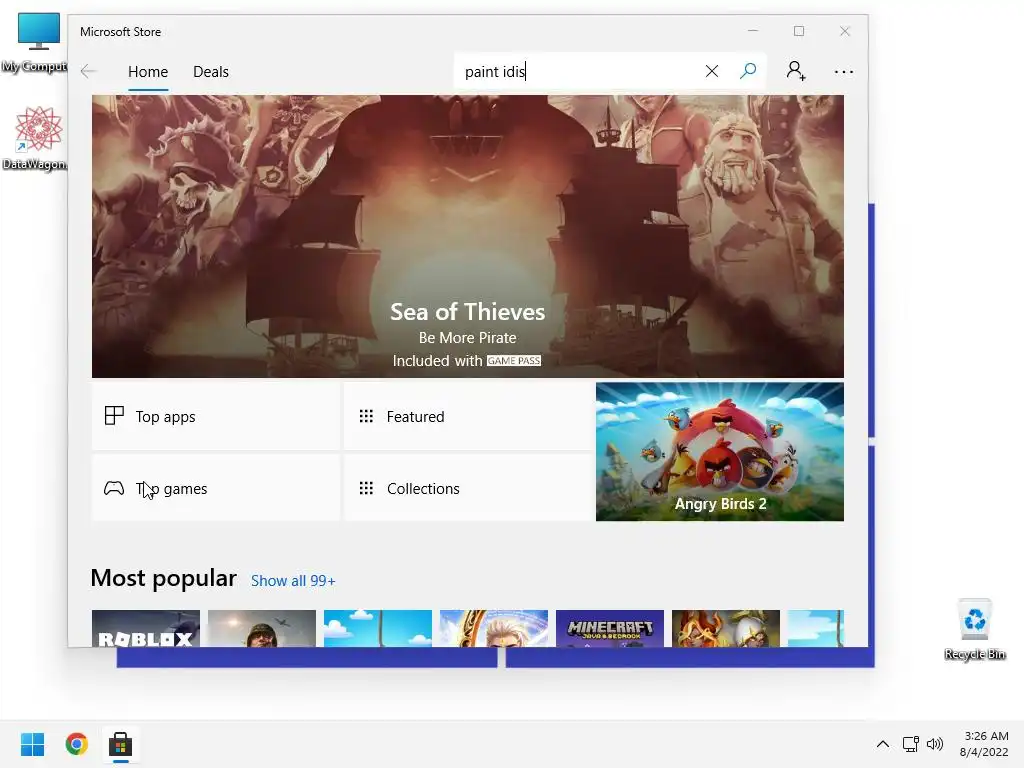Open the three-dot See more menu
Screen dimensions: 1024x768
click(x=844, y=72)
